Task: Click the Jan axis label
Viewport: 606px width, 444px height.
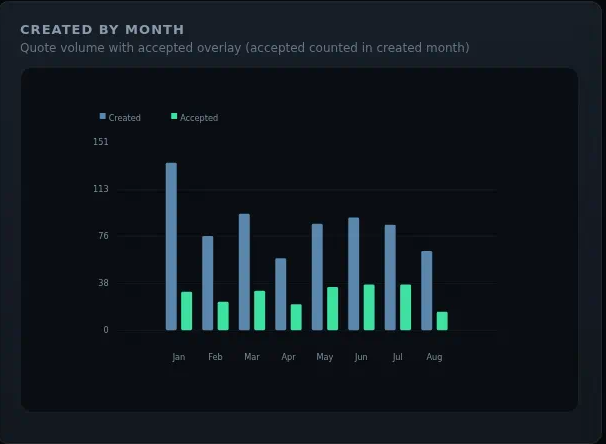Action: coord(179,357)
